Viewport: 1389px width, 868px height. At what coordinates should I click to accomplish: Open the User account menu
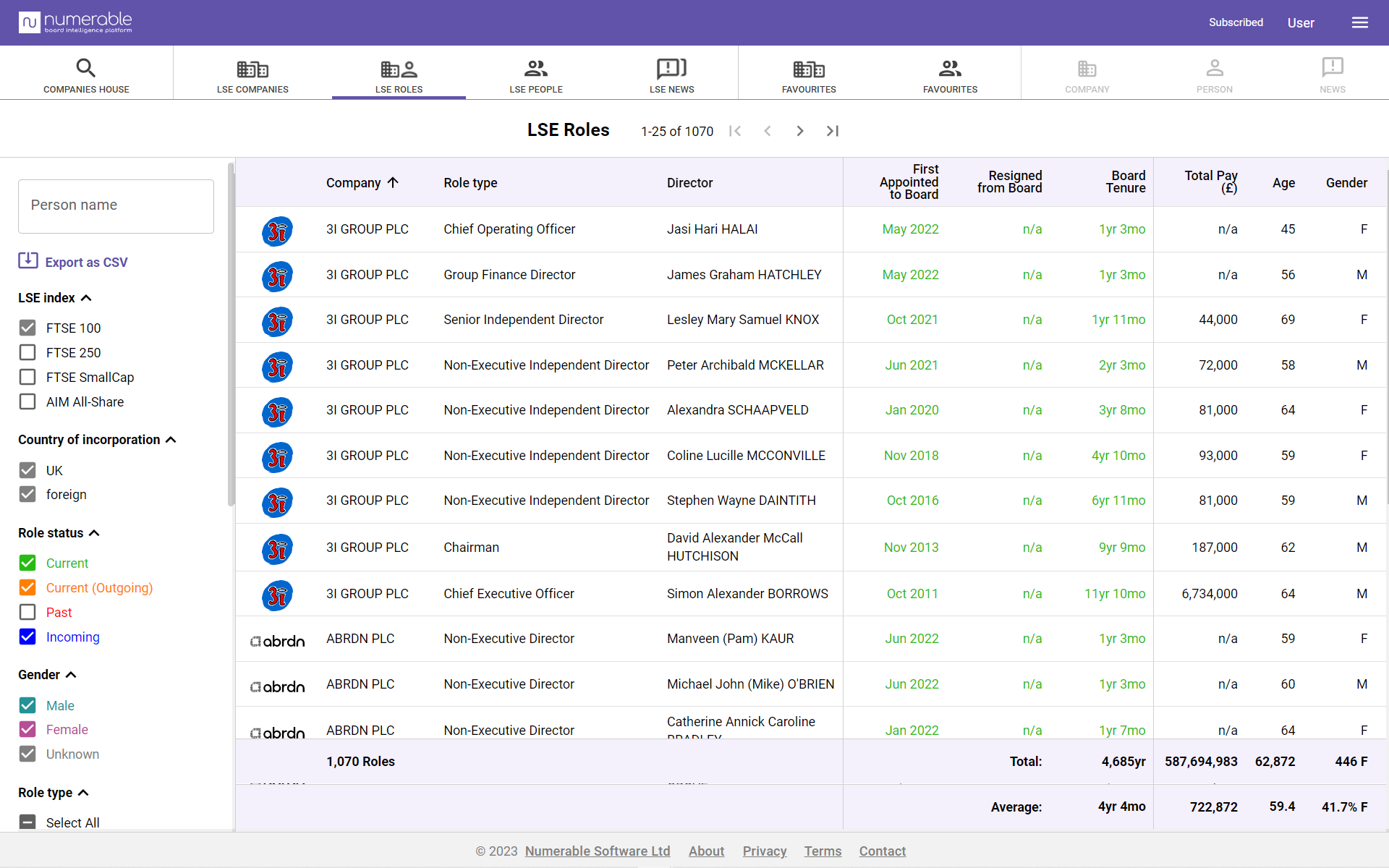point(1301,23)
